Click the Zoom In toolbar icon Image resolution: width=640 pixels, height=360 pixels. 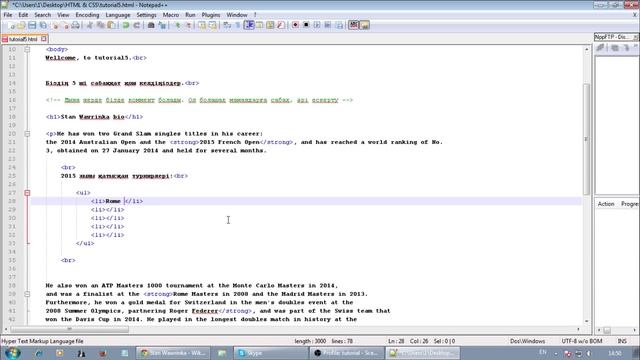[x=177, y=25]
